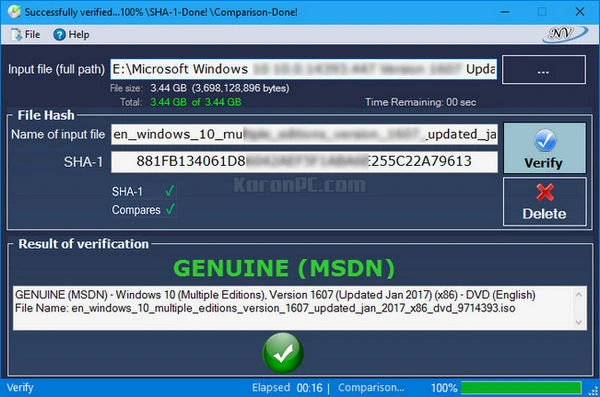600x397 pixels.
Task: Click the File Name iso line in results
Action: click(x=265, y=308)
